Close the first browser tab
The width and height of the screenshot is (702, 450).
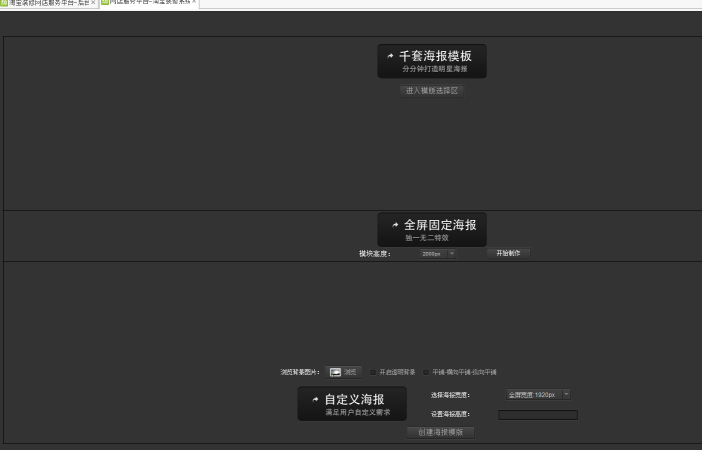pyautogui.click(x=94, y=4)
